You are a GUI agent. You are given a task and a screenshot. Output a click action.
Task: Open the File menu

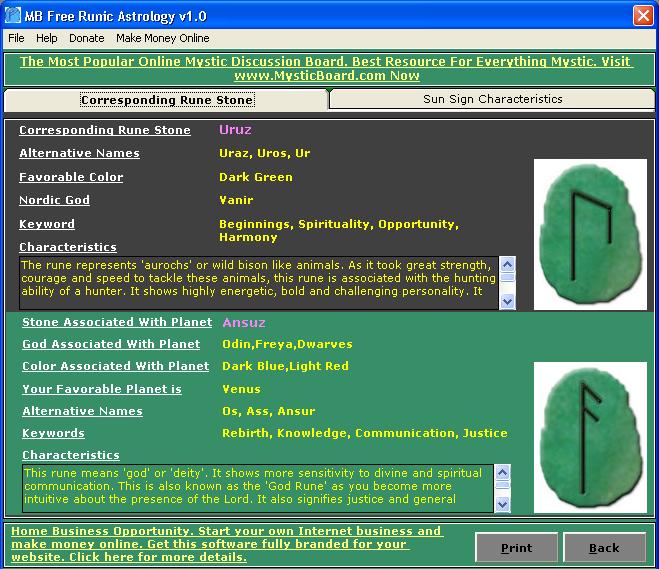click(x=16, y=38)
